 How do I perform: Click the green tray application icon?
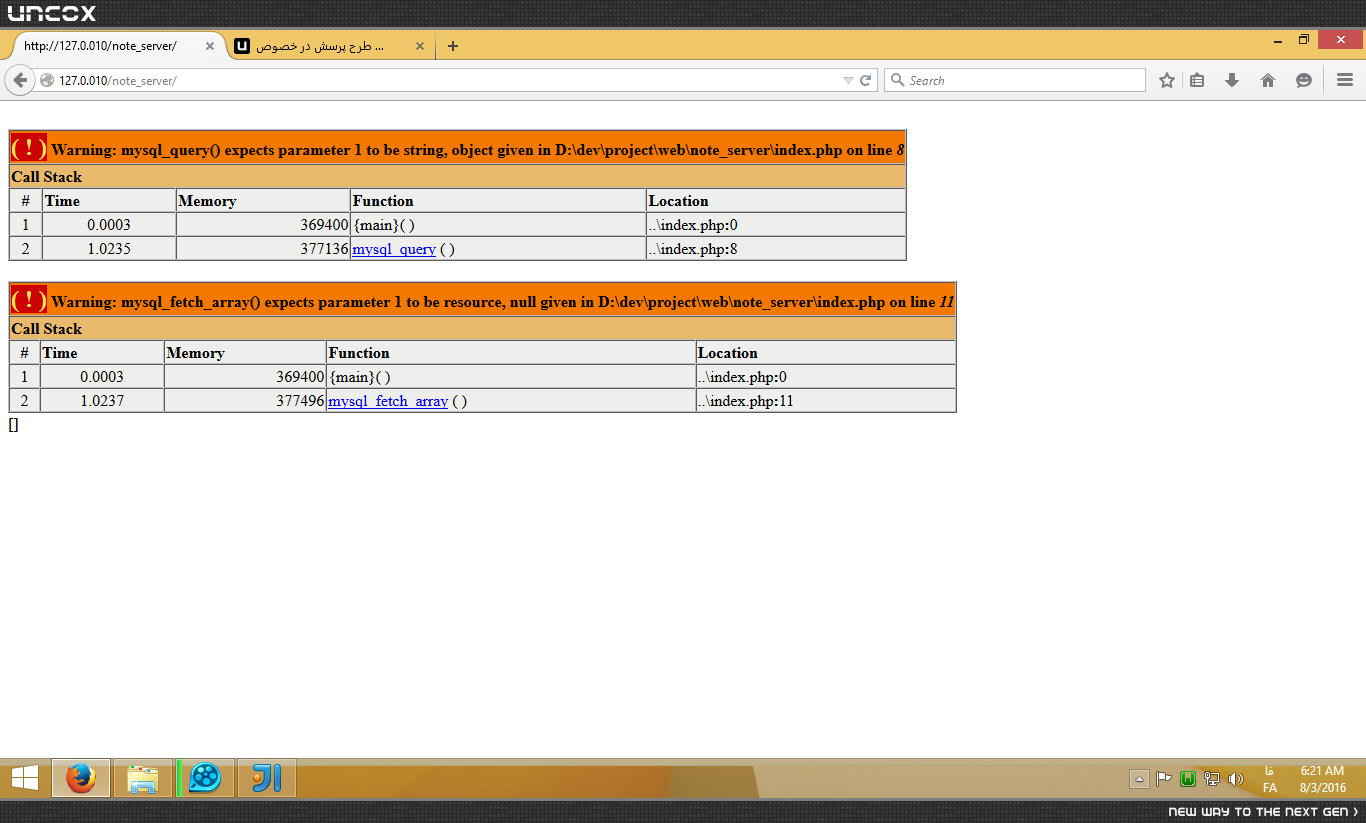(x=1188, y=779)
